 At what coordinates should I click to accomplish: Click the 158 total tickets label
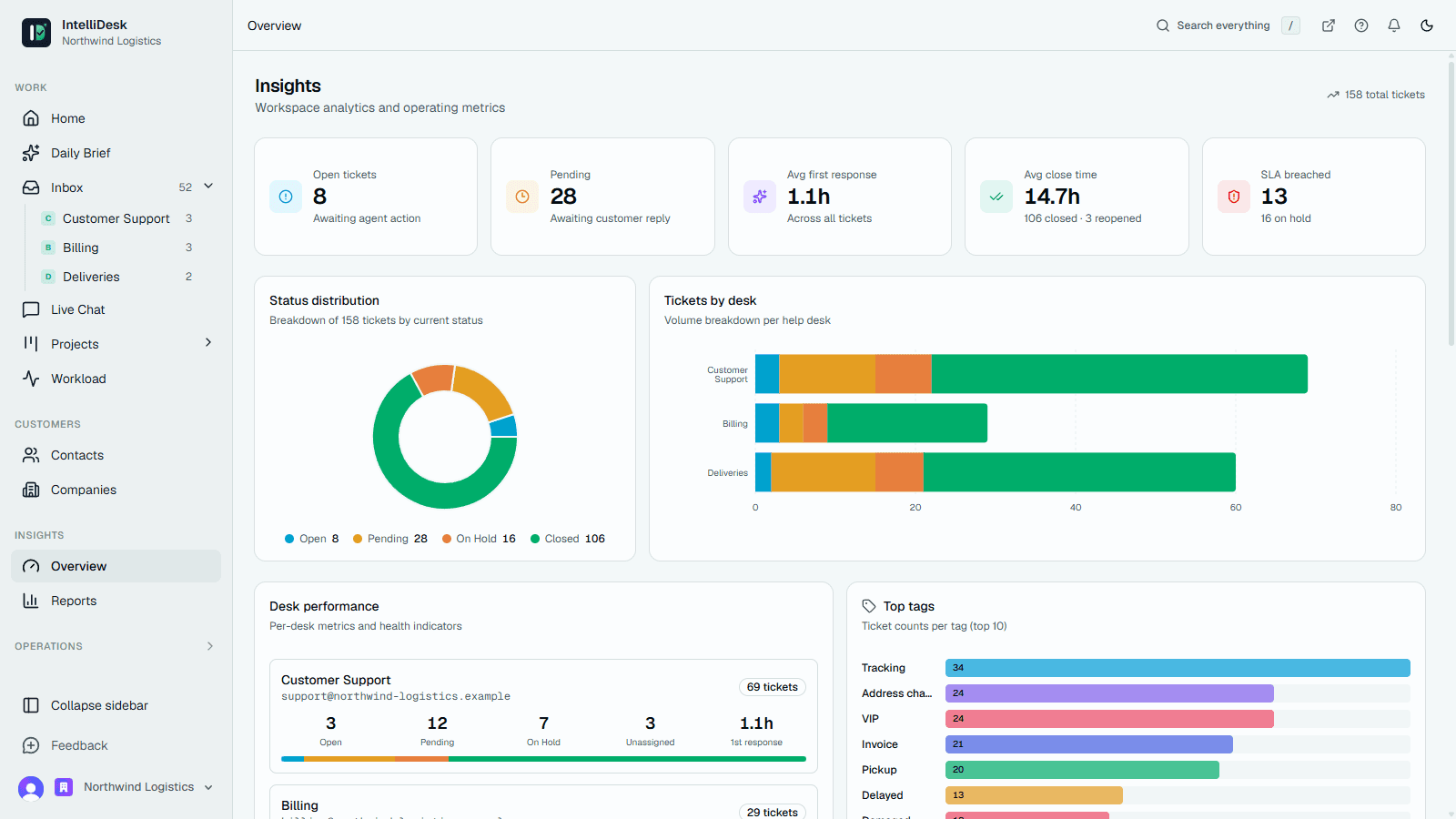coord(1376,95)
